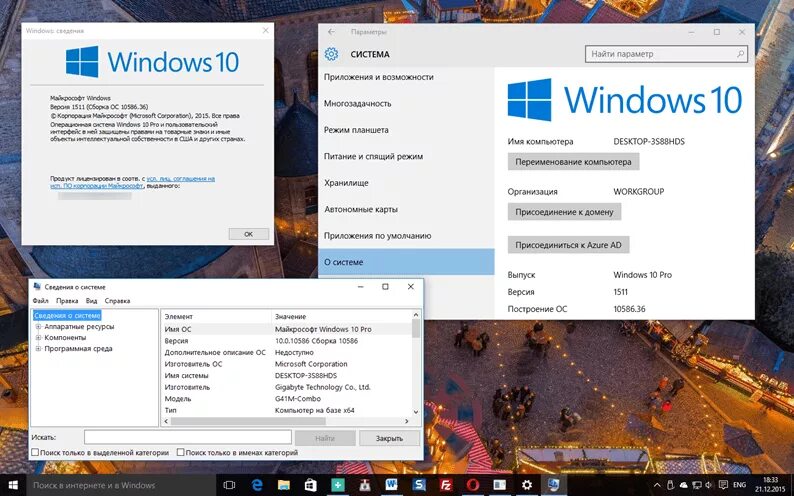Open the Вид menu in System Information

pos(91,301)
